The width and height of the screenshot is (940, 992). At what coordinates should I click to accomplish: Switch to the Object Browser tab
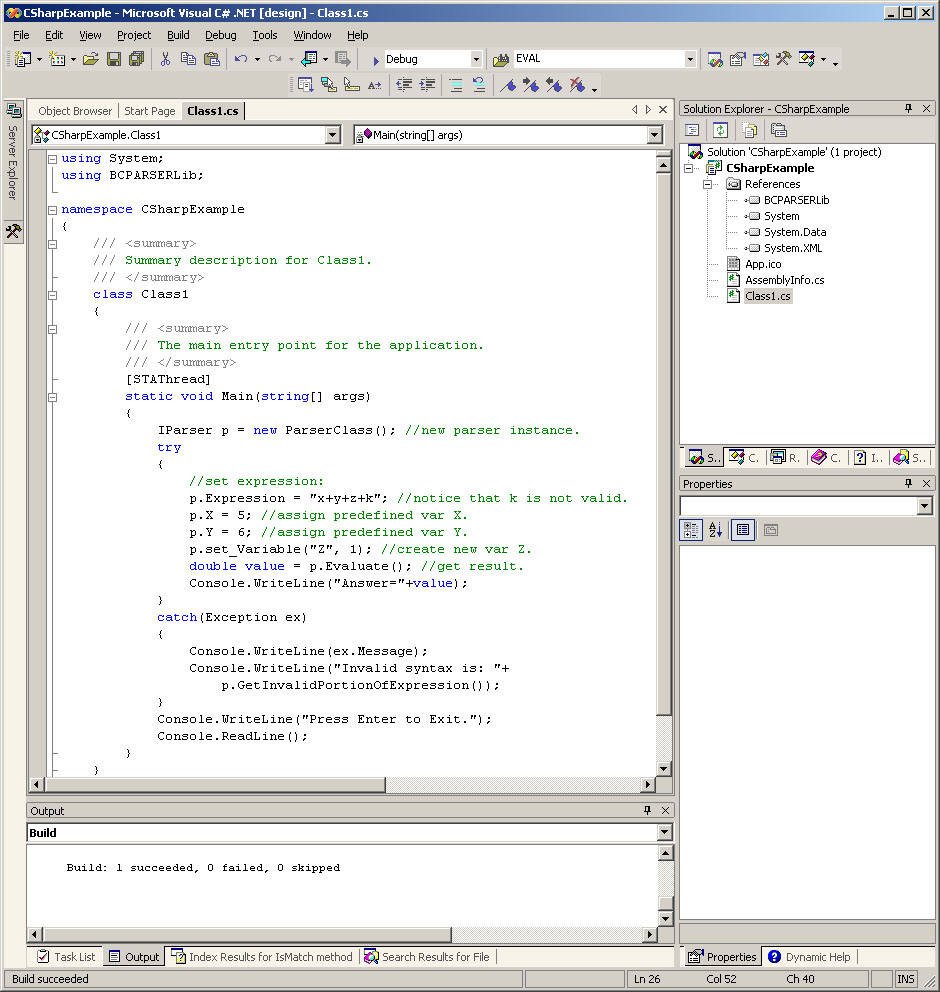click(x=75, y=111)
